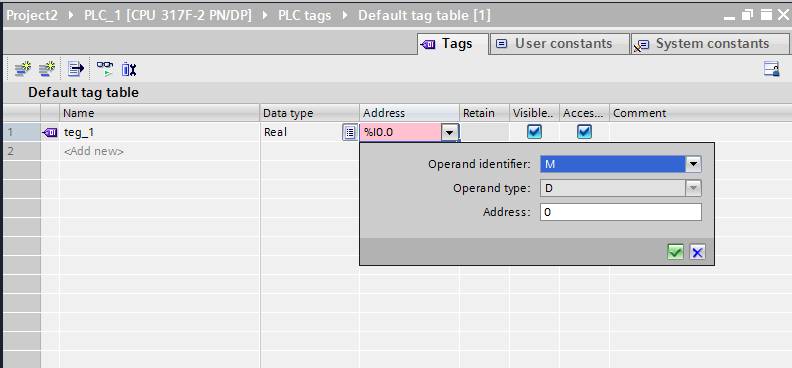
Task: Select row number 1 header
Action: tap(21, 132)
